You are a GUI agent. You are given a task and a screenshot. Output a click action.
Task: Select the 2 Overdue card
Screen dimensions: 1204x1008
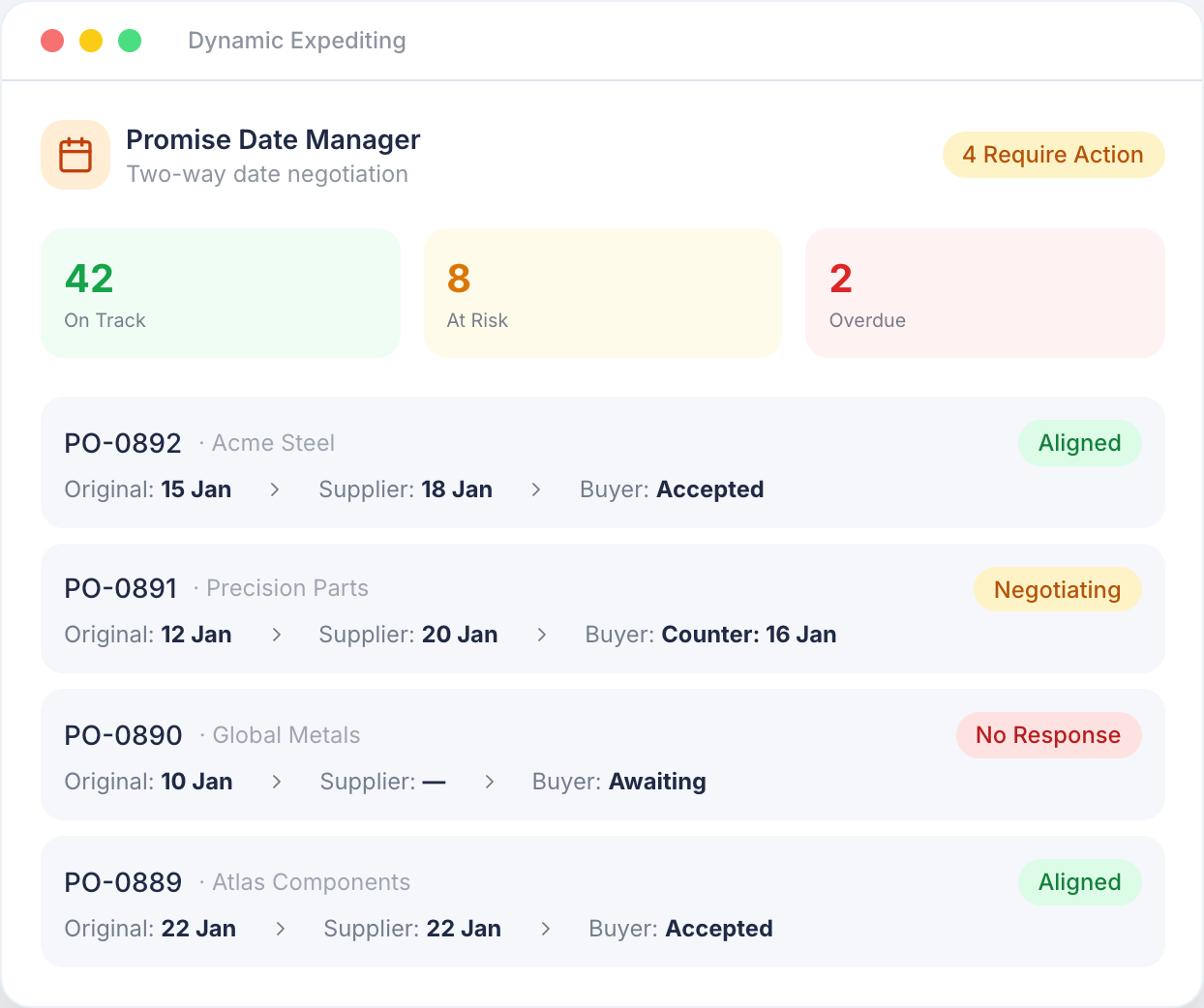[985, 293]
